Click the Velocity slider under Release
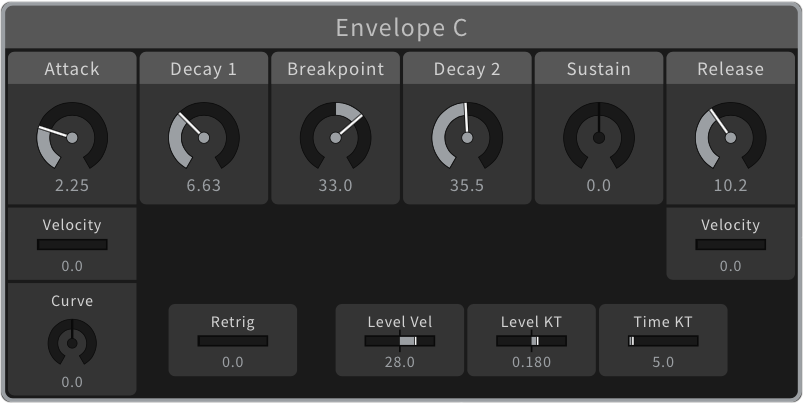Viewport: 803px width, 403px height. [731, 245]
